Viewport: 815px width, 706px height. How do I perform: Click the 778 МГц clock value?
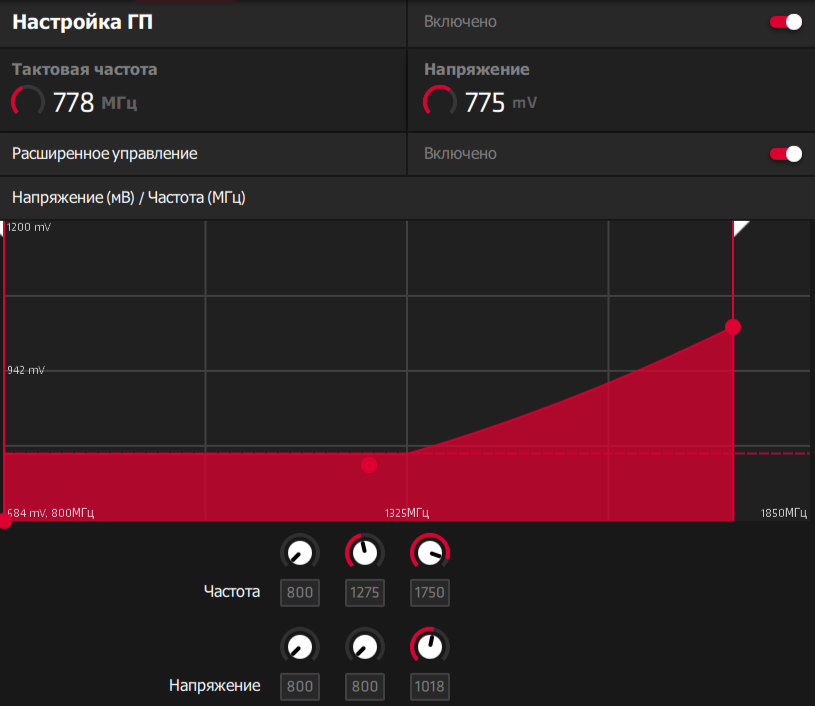(95, 102)
